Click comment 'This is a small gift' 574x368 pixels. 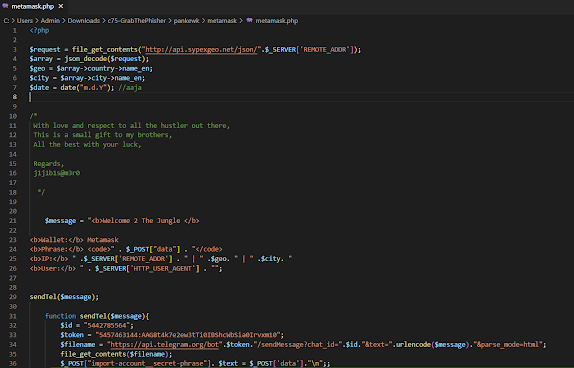[71, 135]
